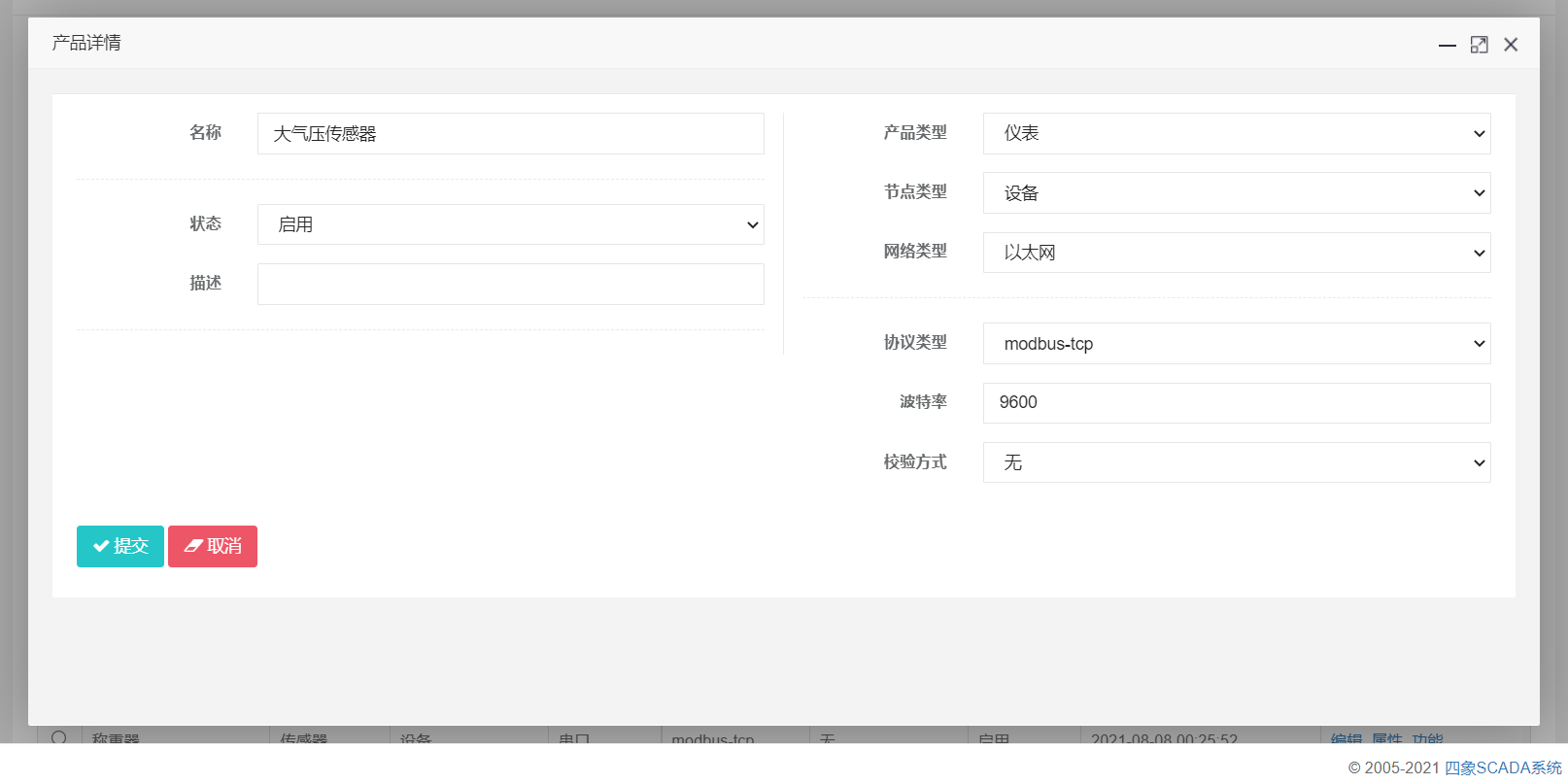Open the 协议类型 dropdown
This screenshot has width=1568, height=784.
pyautogui.click(x=1237, y=344)
